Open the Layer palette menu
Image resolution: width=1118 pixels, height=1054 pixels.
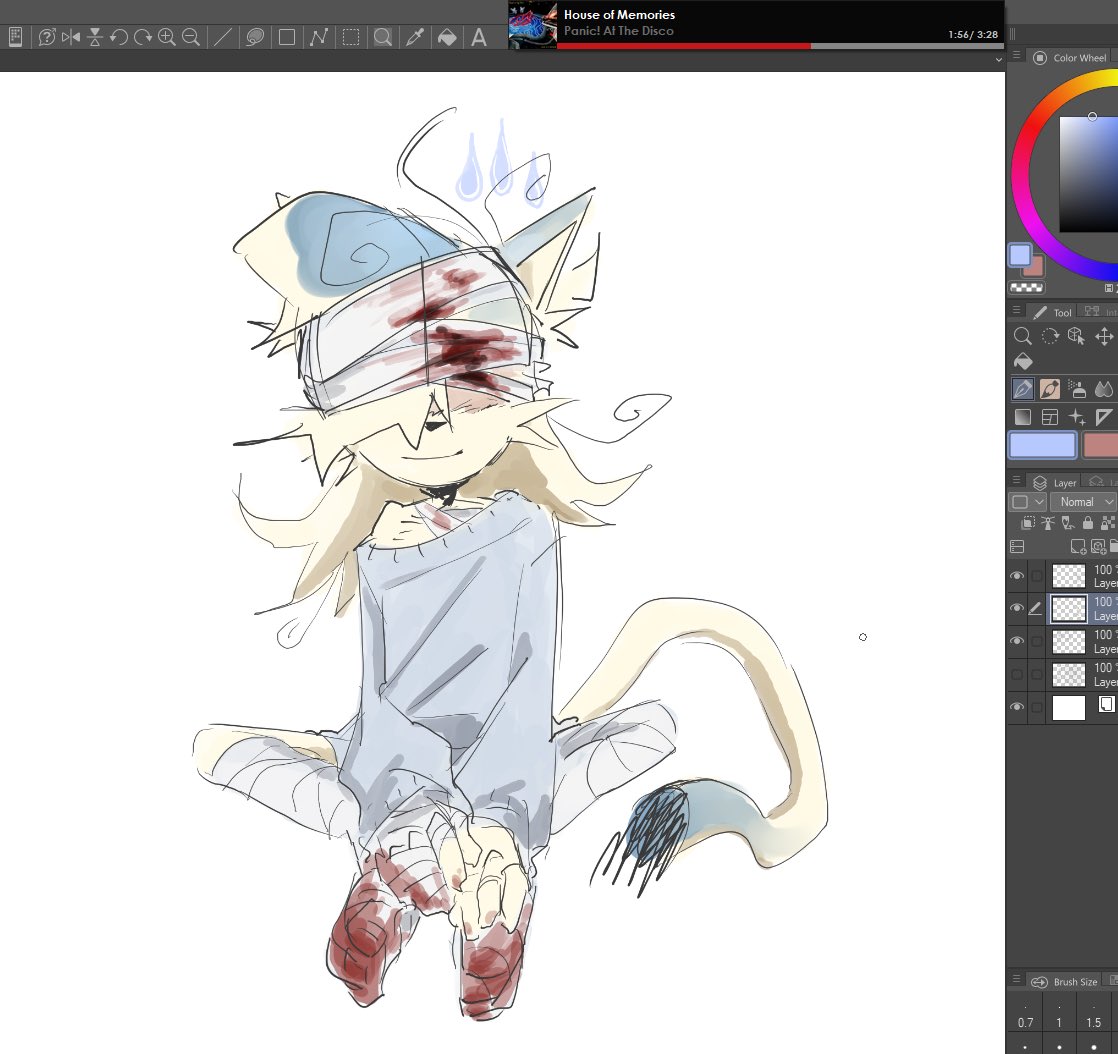[x=1017, y=480]
